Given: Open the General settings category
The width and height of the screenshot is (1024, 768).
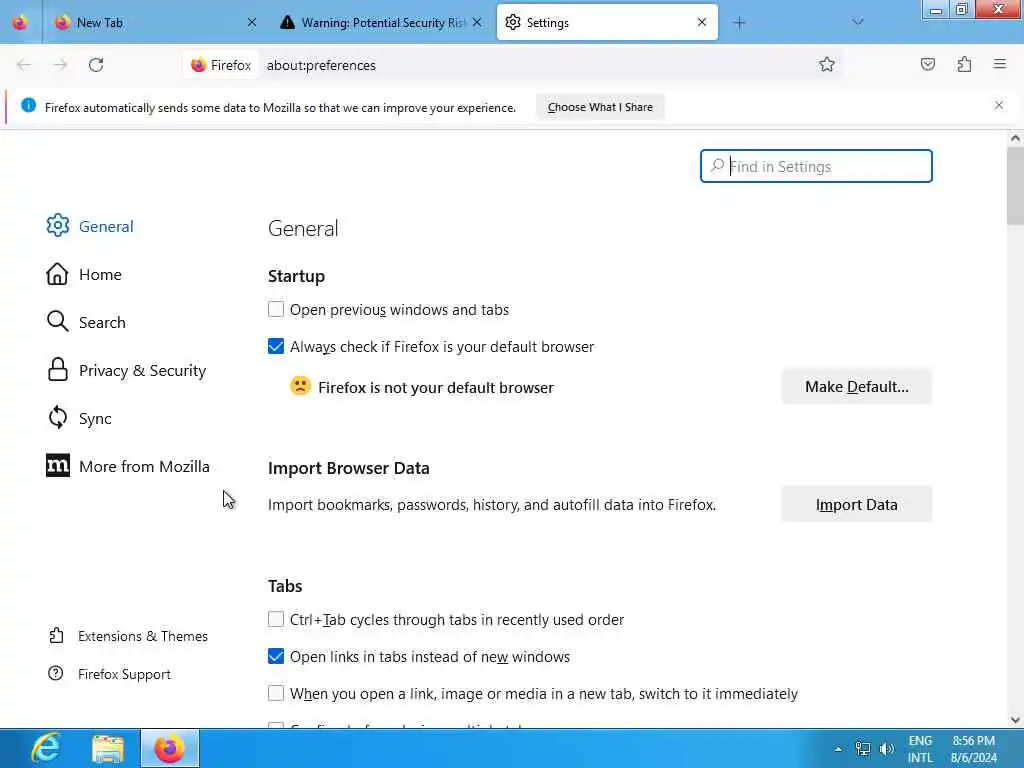Looking at the screenshot, I should 90,226.
